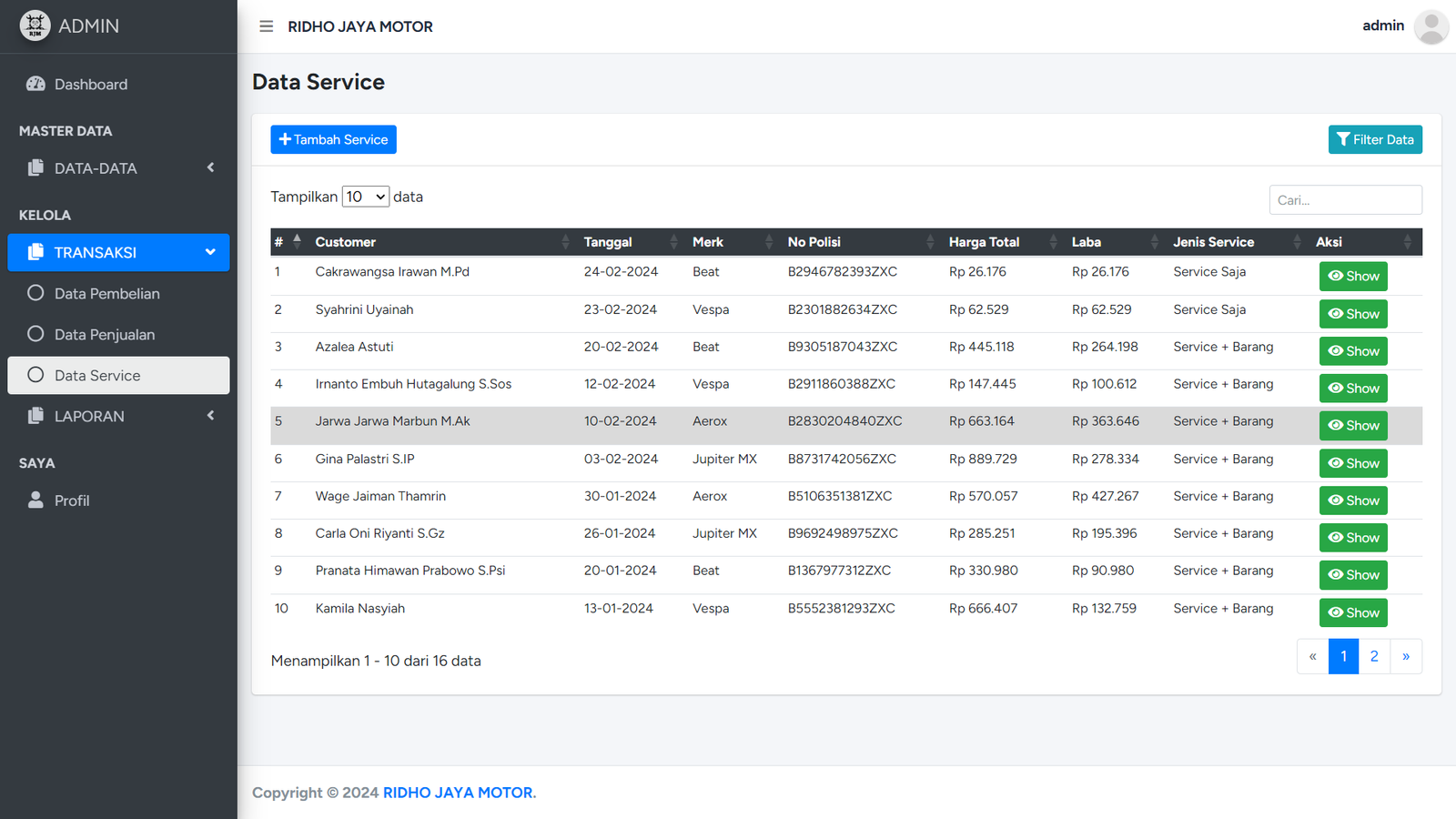Open Data Penjualan menu item
This screenshot has height=819, width=1456.
(x=104, y=335)
